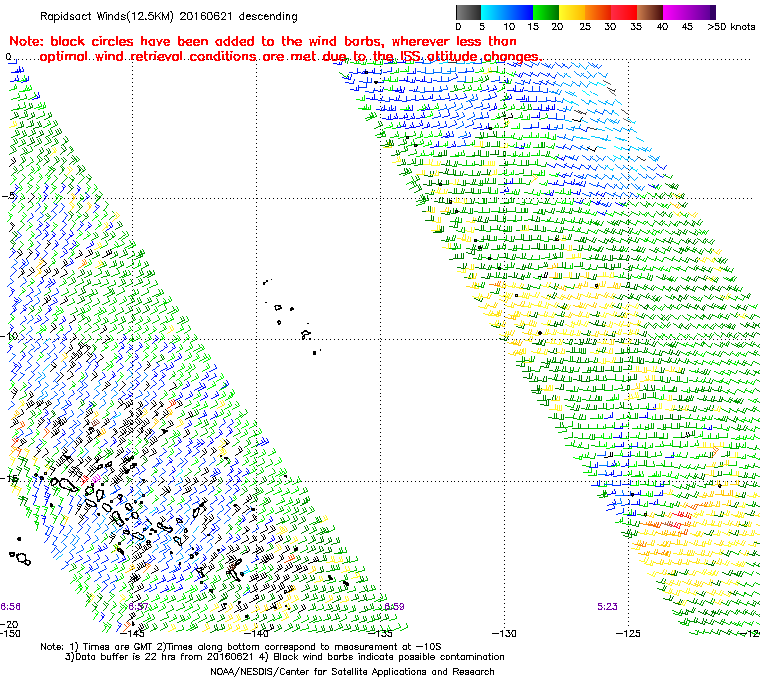Click the '-10' latitude axis label
The width and height of the screenshot is (760, 688).
[10, 336]
